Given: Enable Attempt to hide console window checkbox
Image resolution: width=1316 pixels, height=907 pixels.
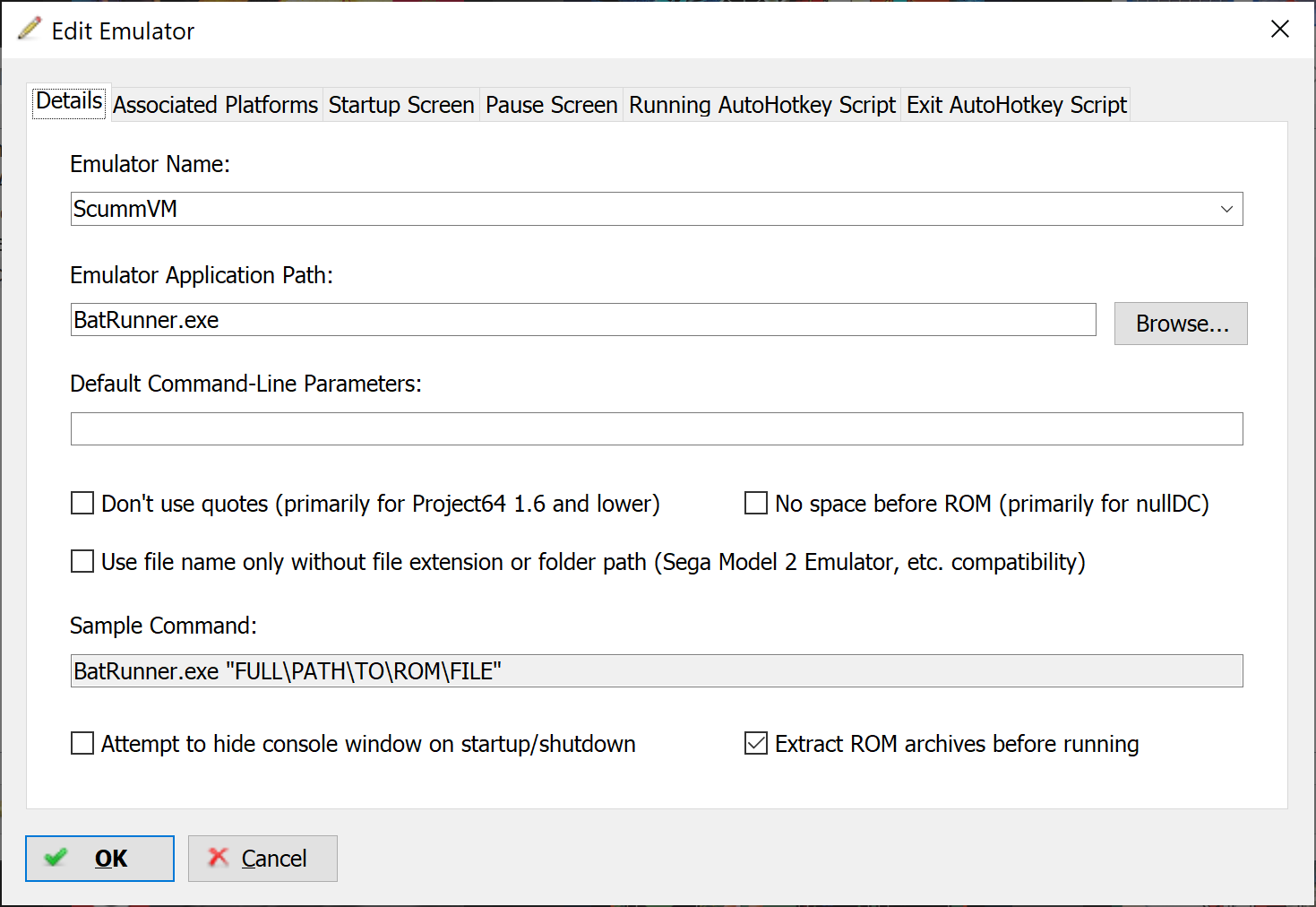Looking at the screenshot, I should (82, 743).
